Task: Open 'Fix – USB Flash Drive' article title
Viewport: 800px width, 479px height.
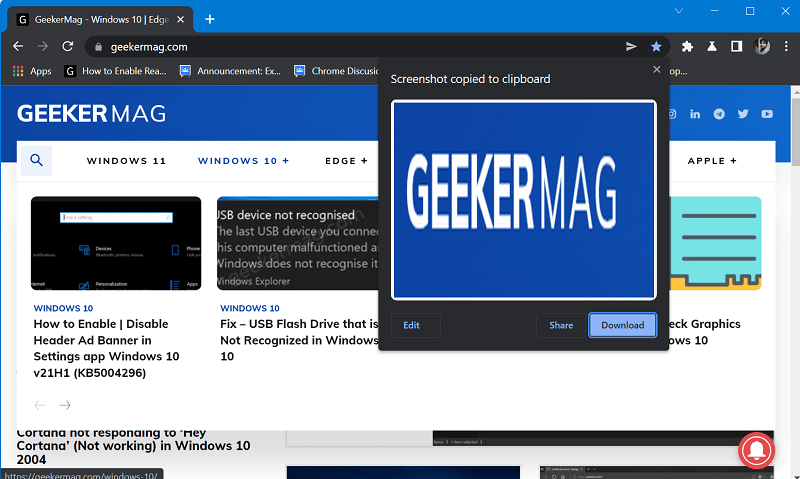Action: pyautogui.click(x=299, y=340)
